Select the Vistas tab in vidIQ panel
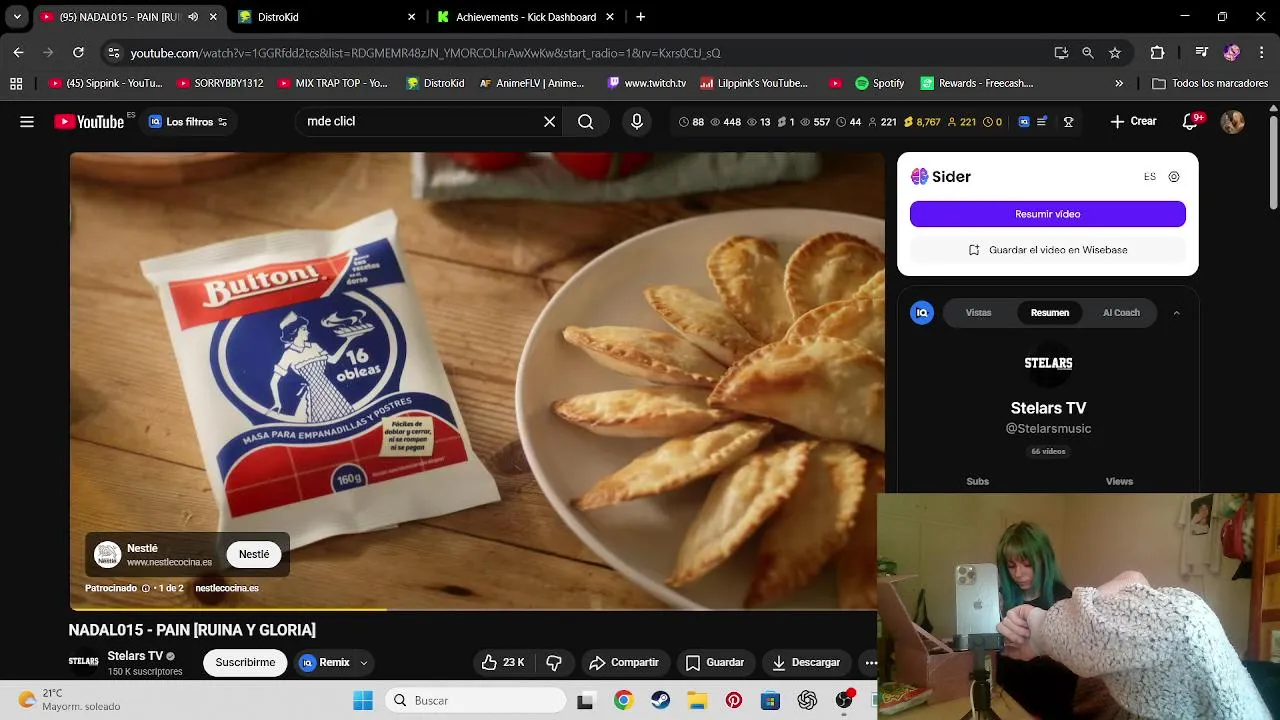 point(978,313)
